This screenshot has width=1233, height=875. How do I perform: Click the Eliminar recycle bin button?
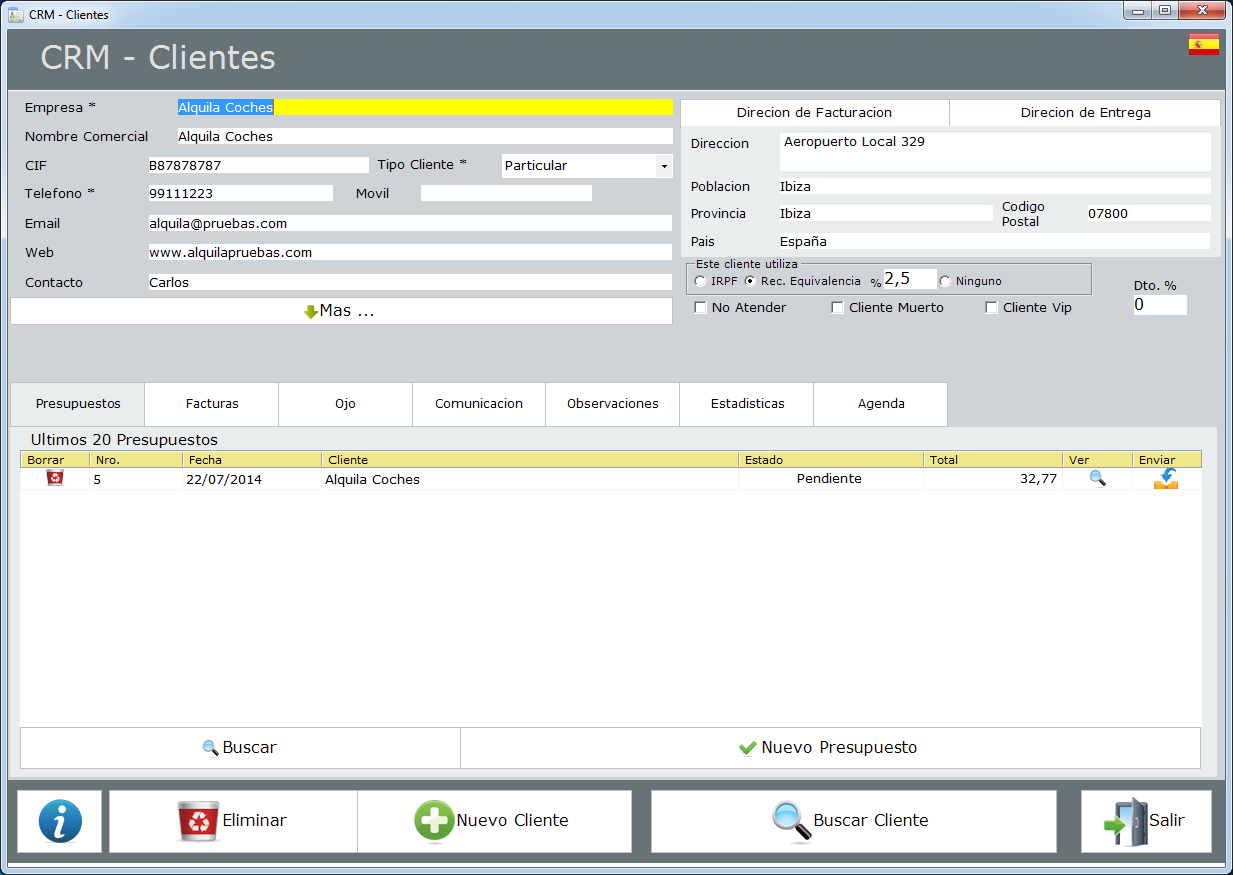point(233,821)
